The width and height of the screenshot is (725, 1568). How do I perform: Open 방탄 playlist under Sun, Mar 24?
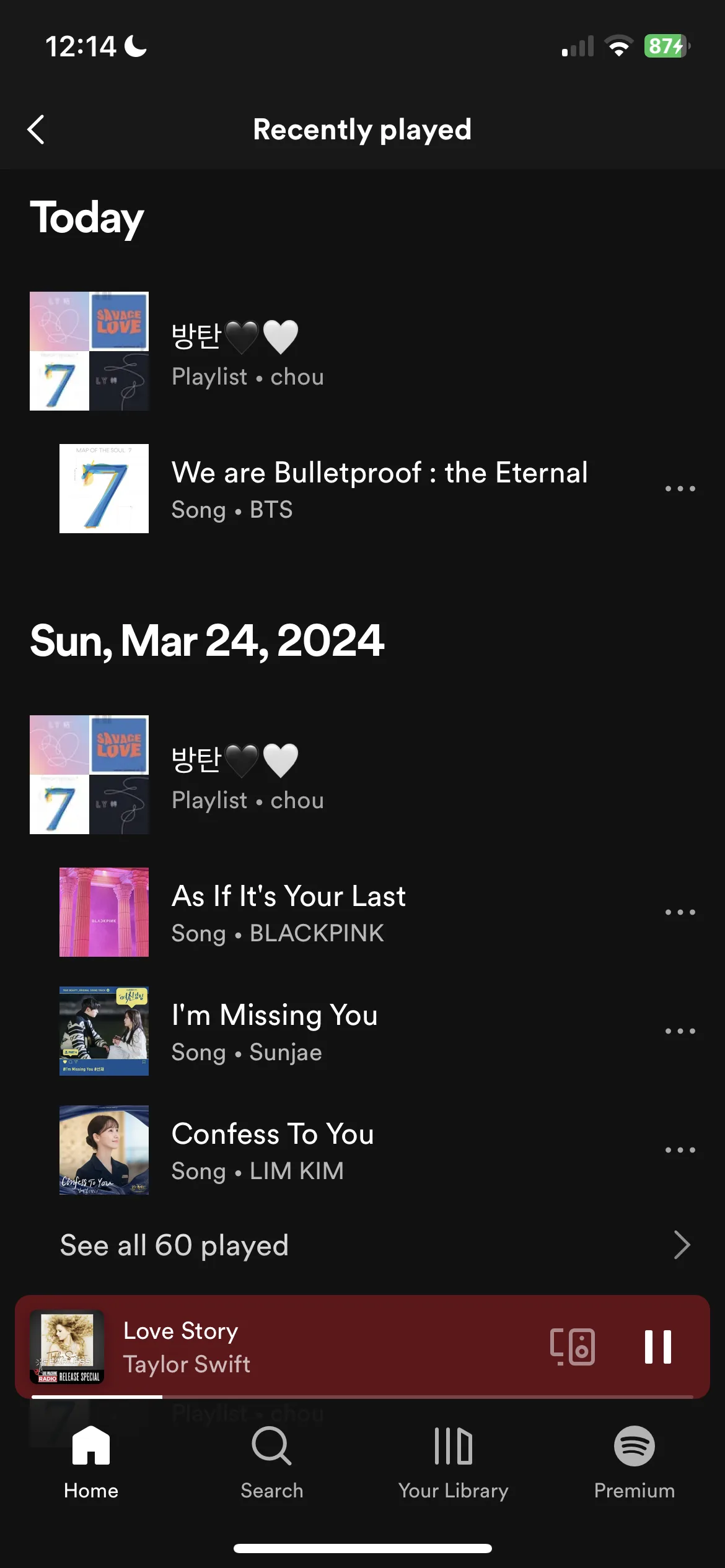[x=362, y=775]
